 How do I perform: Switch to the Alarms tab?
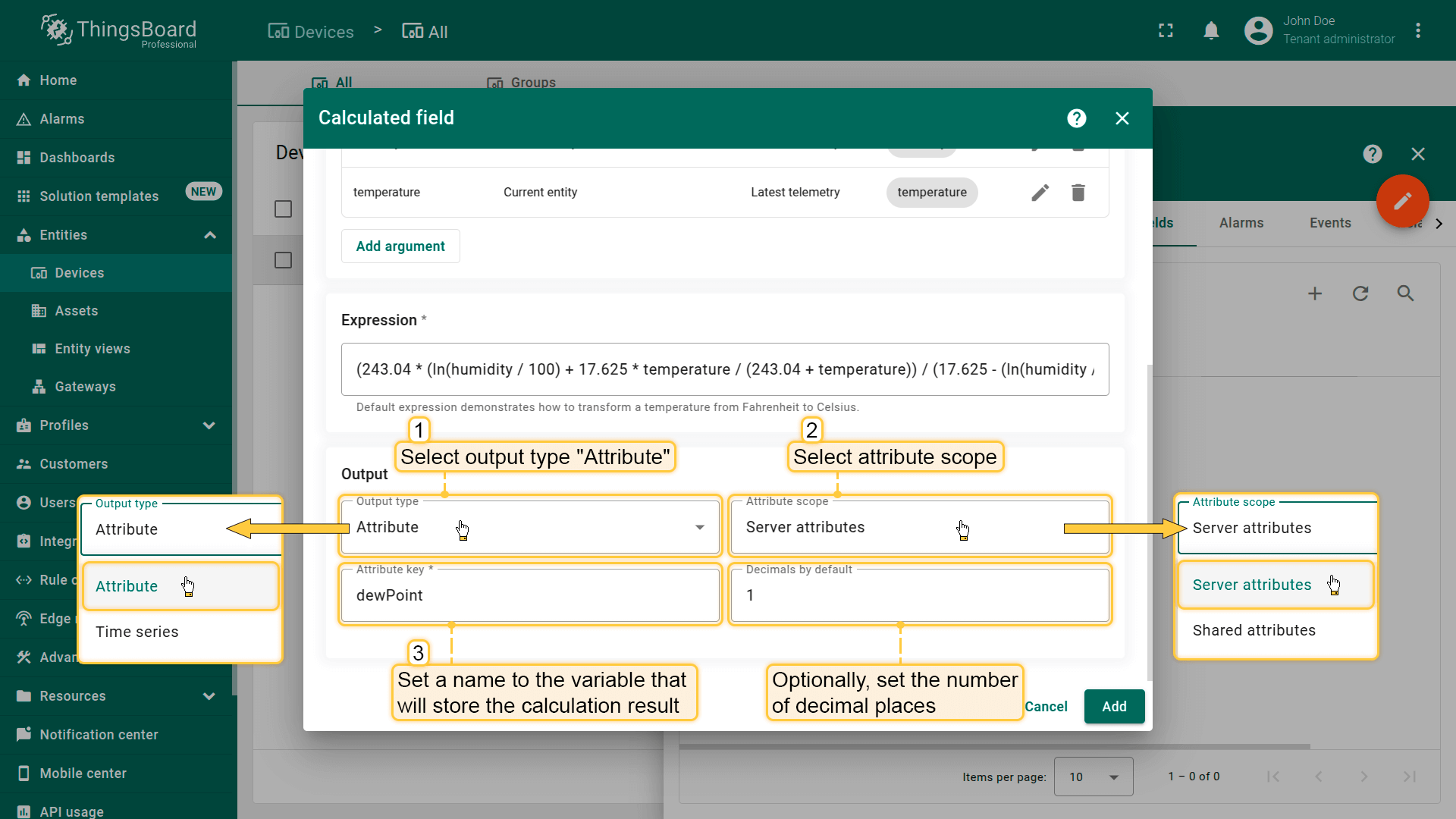click(x=1241, y=223)
